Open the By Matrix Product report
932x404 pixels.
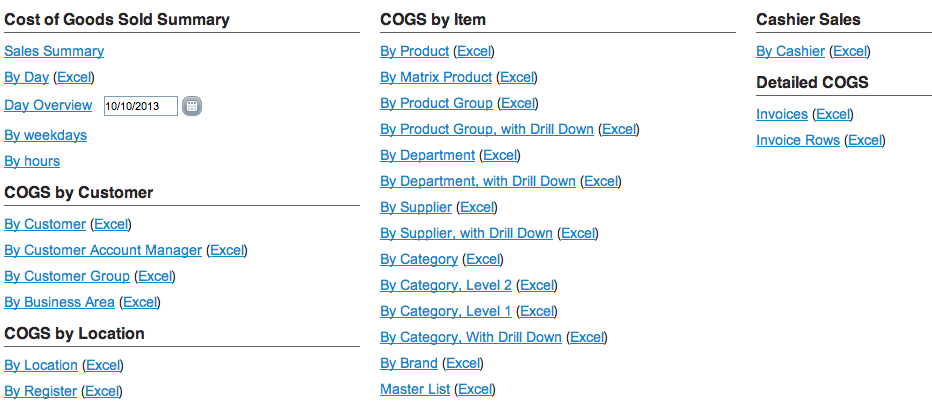436,77
